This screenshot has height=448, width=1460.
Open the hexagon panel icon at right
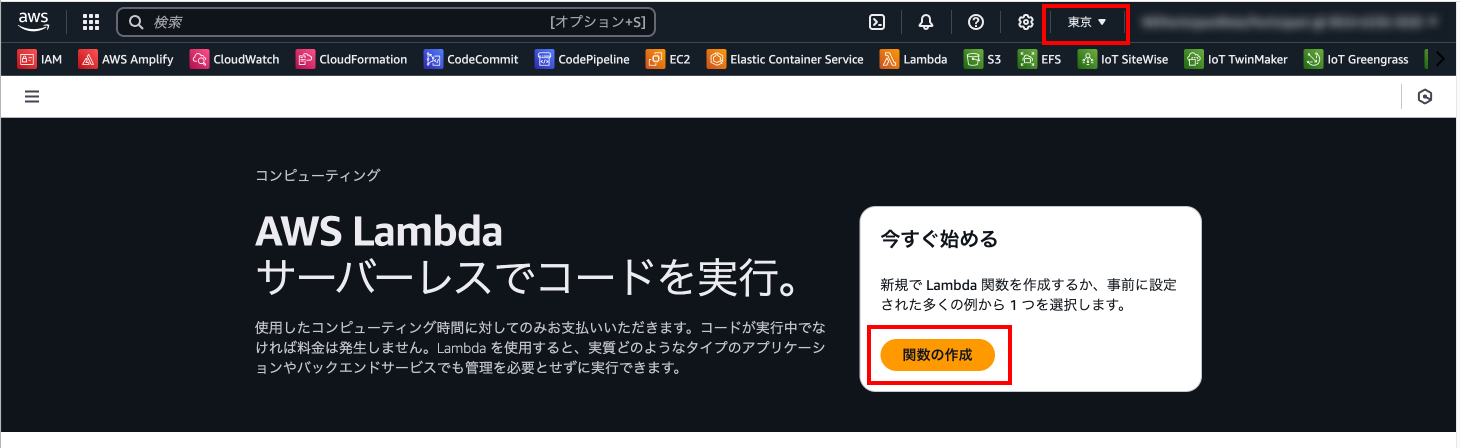(1425, 96)
